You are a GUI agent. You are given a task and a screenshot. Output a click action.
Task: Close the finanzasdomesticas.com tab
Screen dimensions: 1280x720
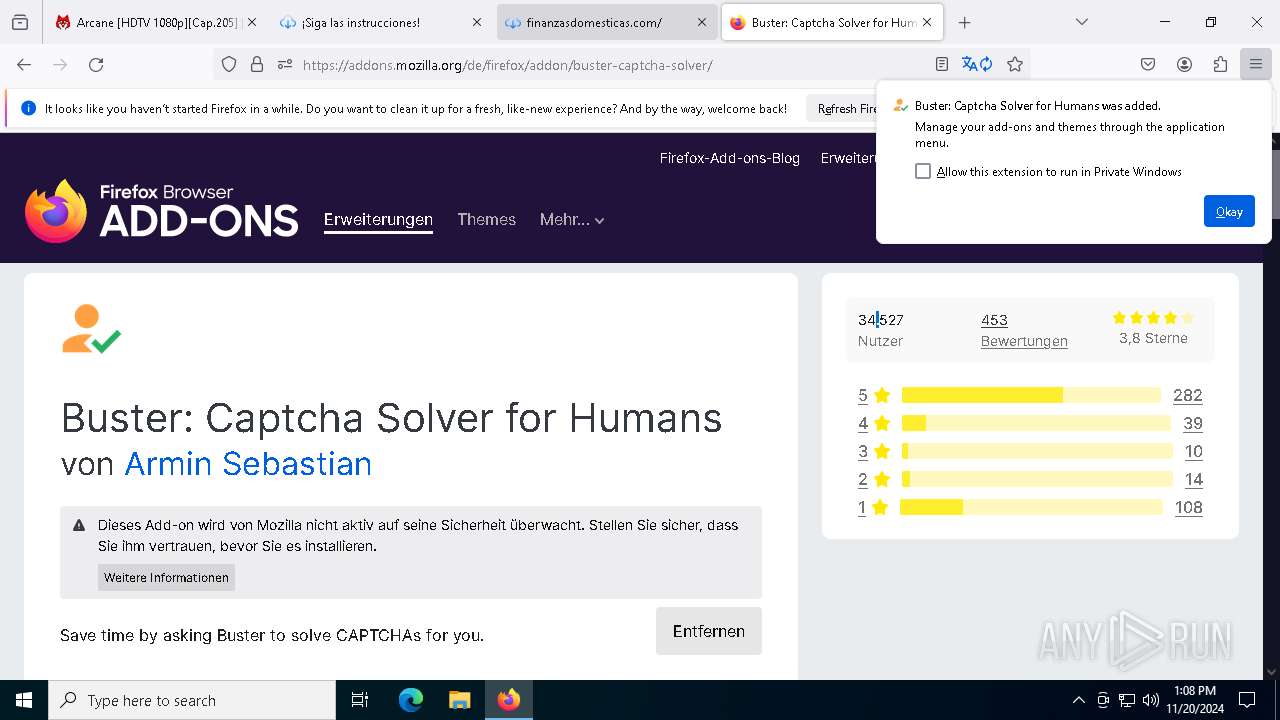click(702, 22)
